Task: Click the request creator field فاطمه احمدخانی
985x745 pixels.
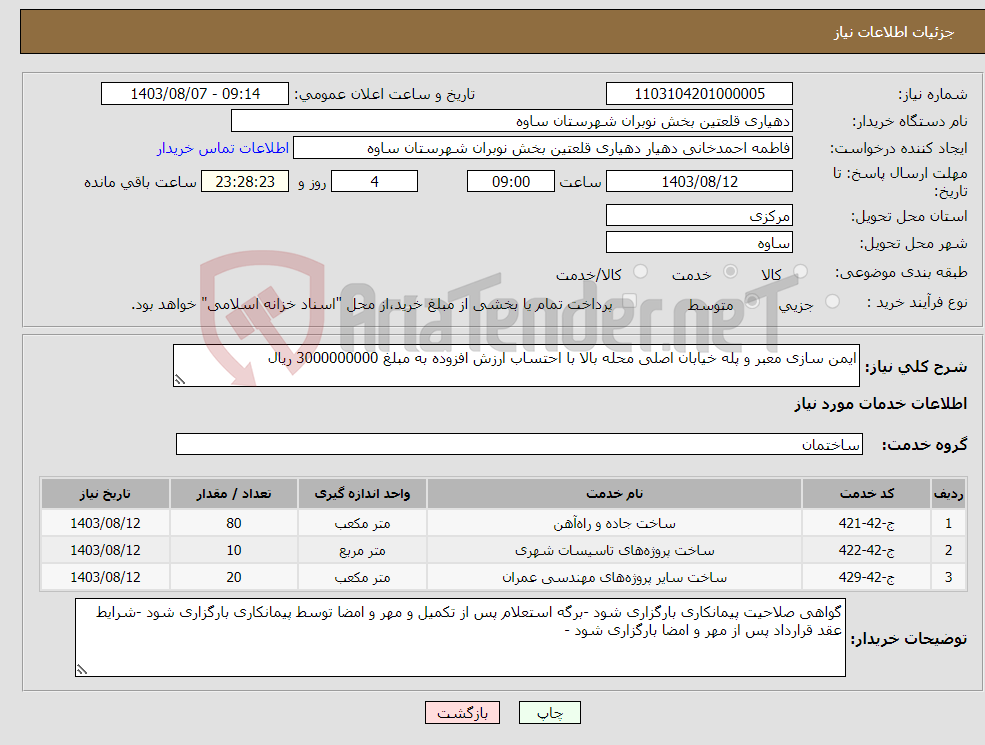Action: [543, 148]
